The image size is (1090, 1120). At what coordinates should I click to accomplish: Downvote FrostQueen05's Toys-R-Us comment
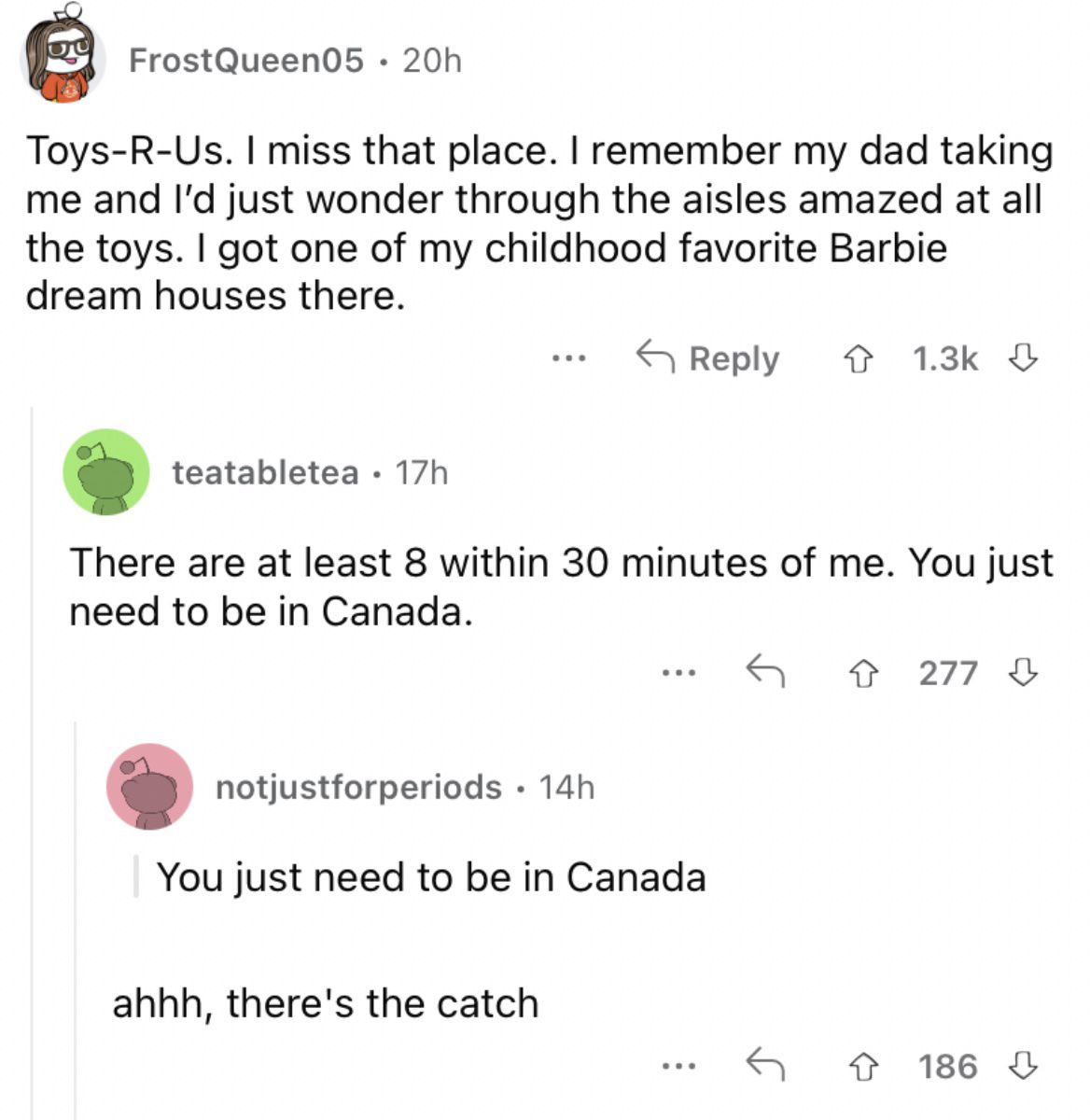click(1024, 358)
